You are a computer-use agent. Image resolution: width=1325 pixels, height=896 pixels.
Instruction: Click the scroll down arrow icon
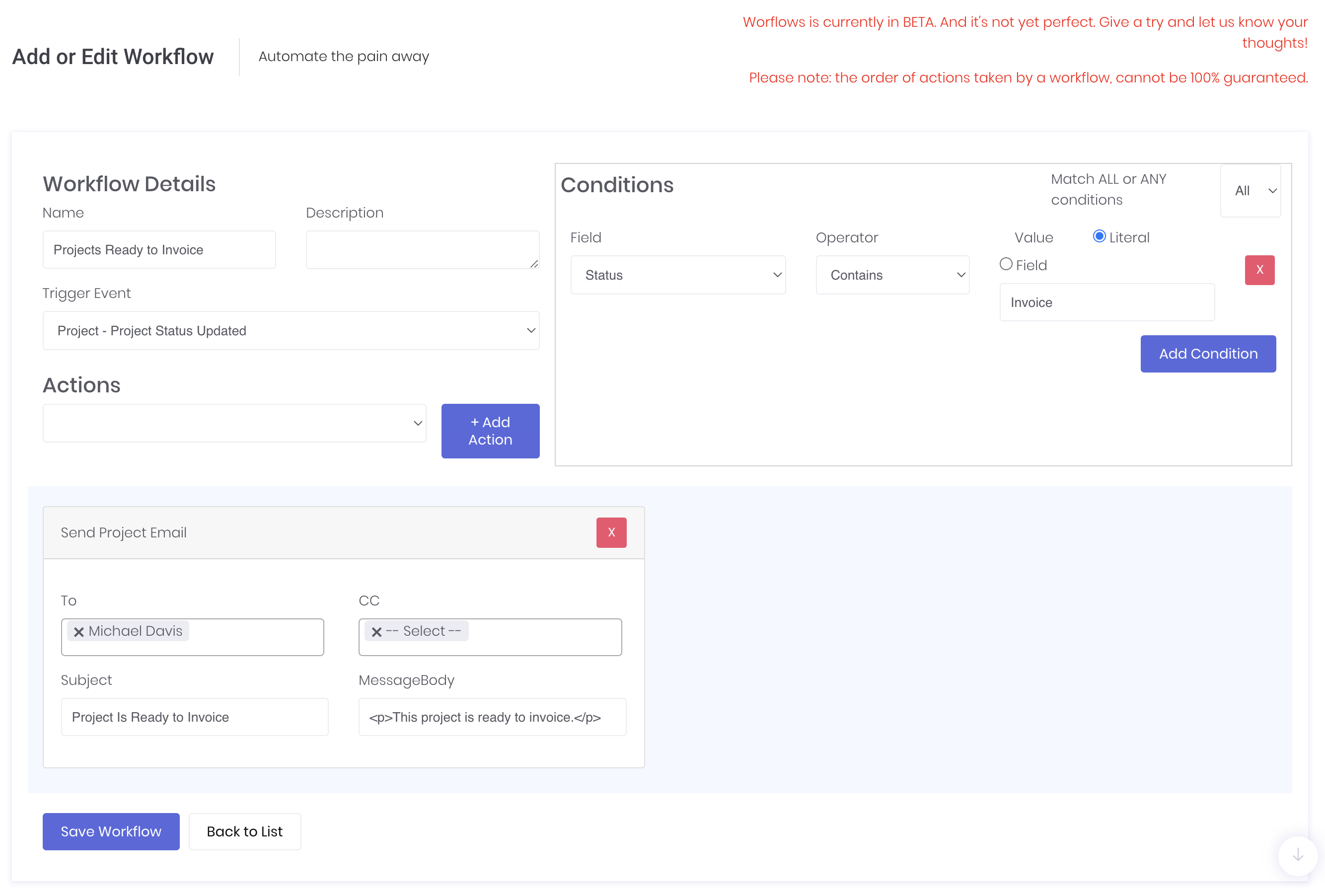click(x=1298, y=854)
